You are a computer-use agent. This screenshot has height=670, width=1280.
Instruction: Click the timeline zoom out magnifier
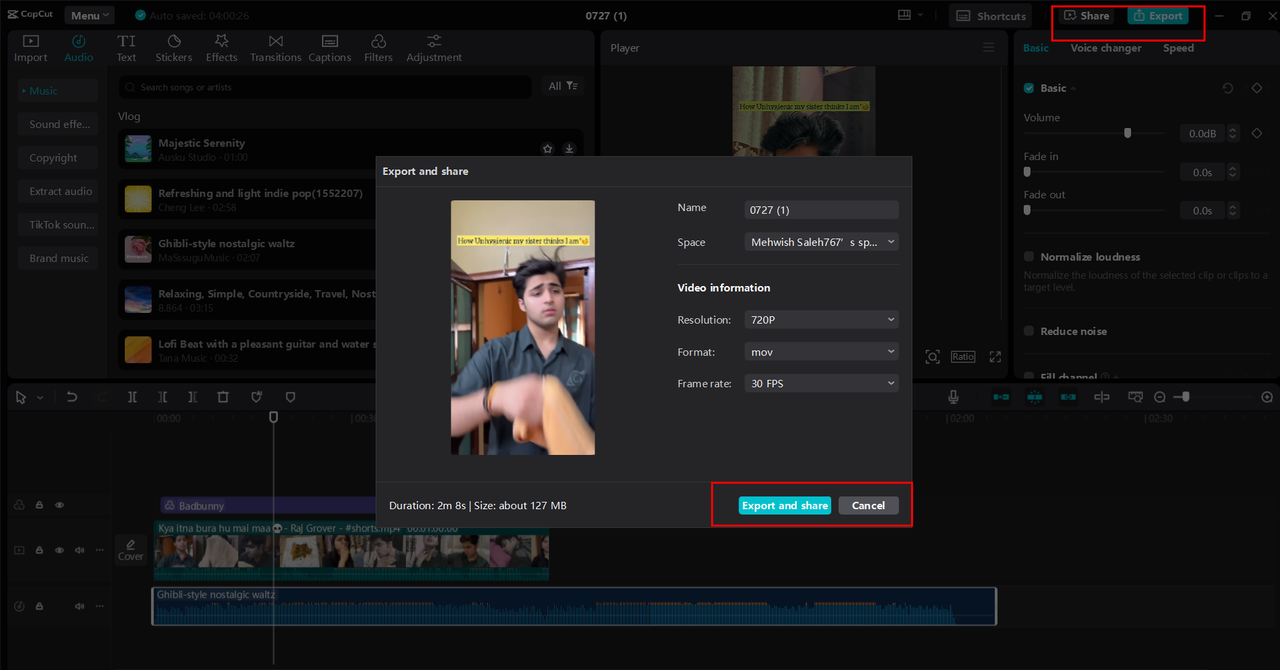coord(1160,397)
